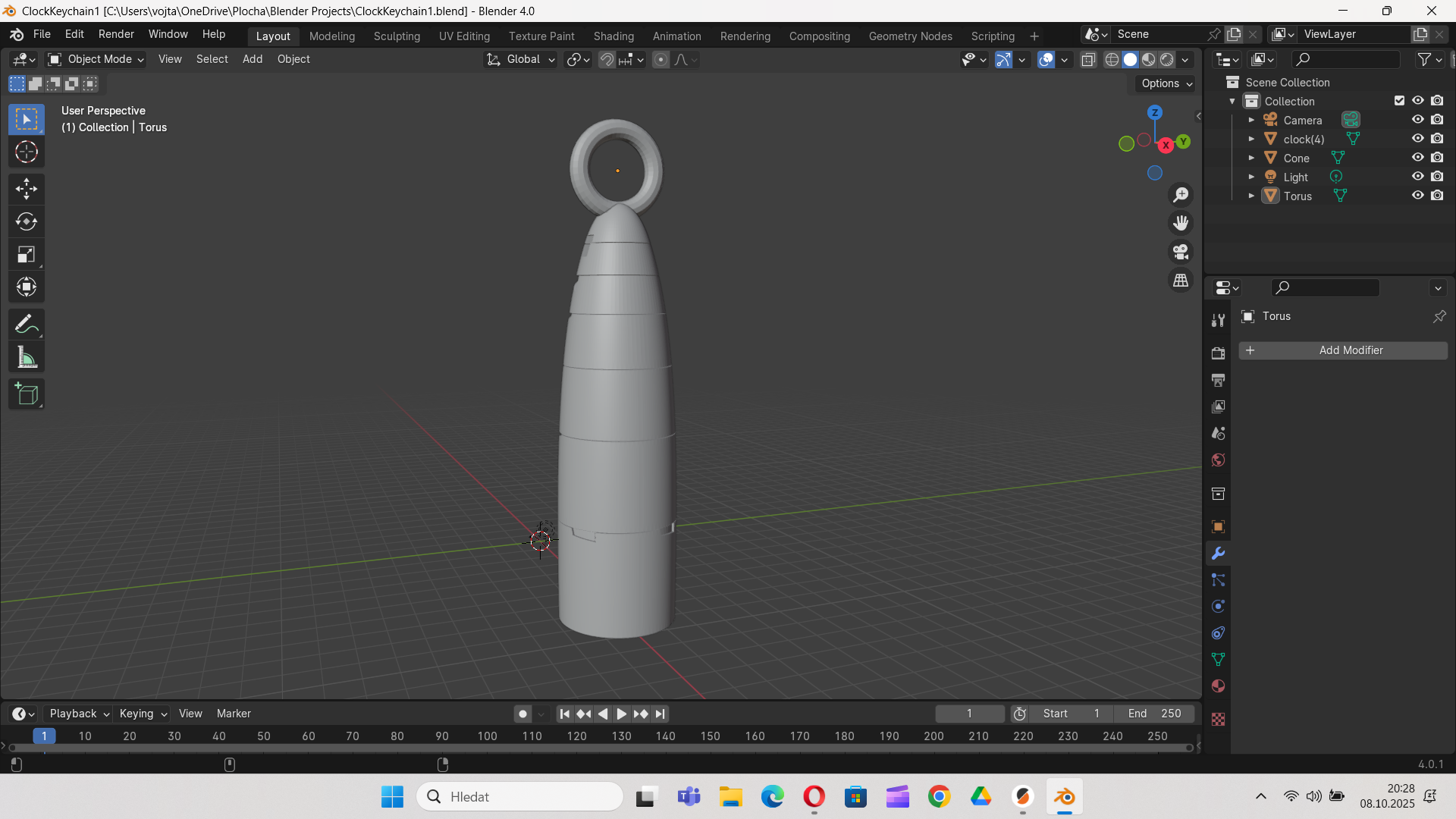Hide the Torus with eye icon

(x=1417, y=196)
